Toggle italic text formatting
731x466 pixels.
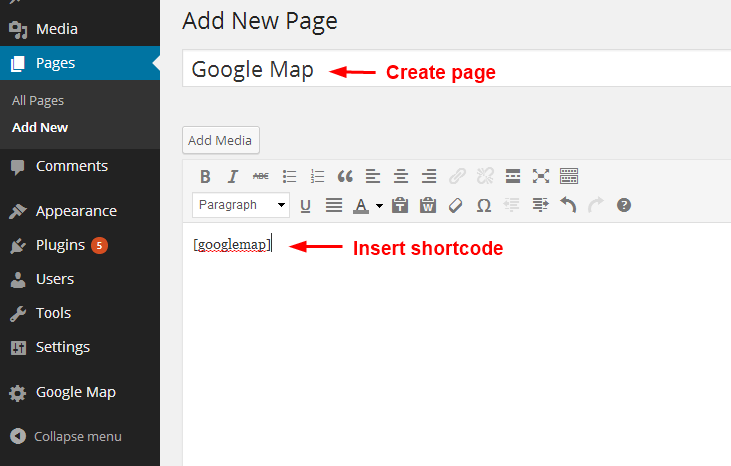click(x=233, y=177)
